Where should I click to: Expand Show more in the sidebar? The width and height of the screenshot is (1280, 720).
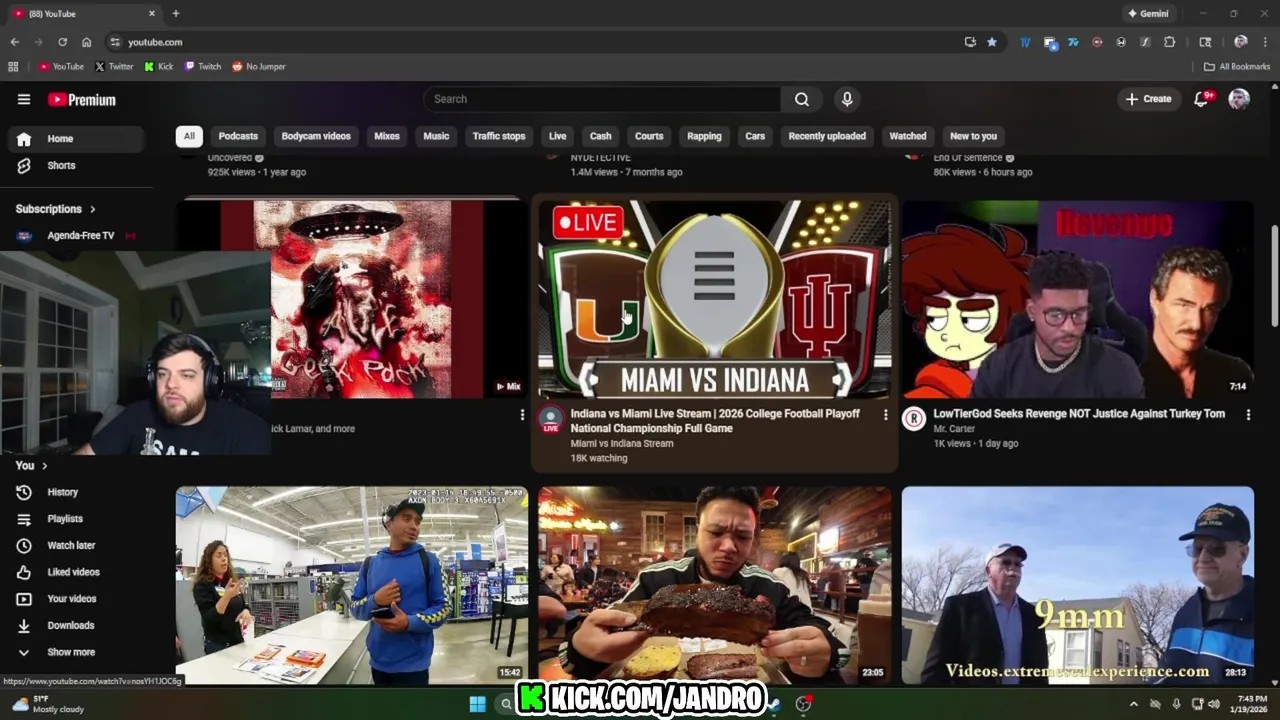71,652
